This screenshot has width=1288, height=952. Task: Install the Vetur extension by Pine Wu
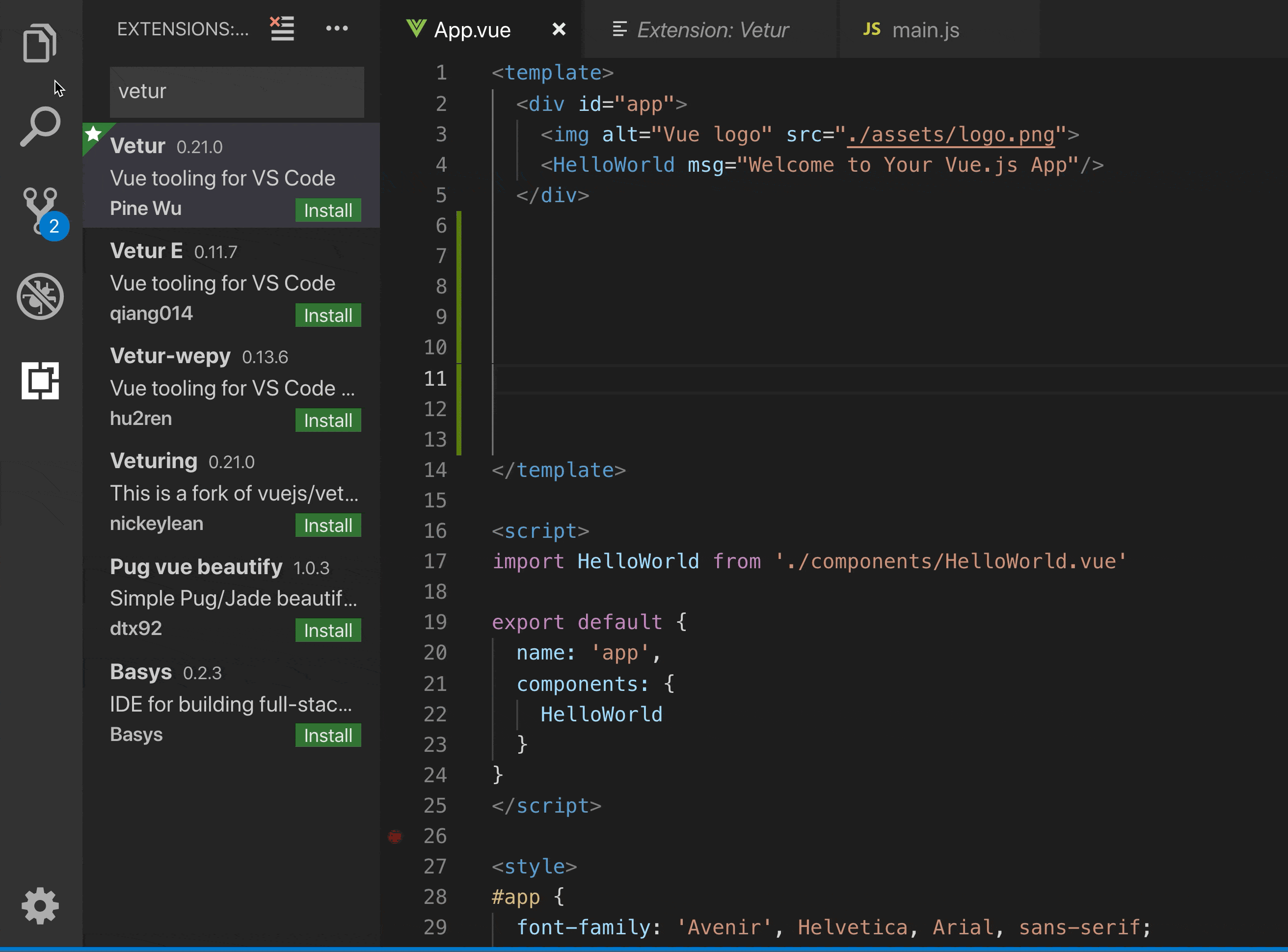[x=328, y=211]
